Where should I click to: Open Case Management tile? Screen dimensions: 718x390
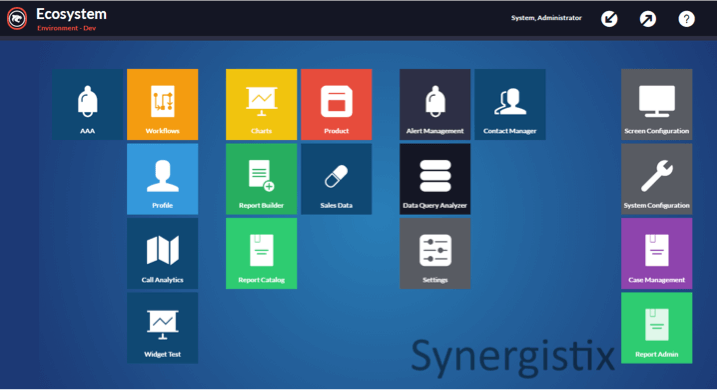(x=657, y=254)
